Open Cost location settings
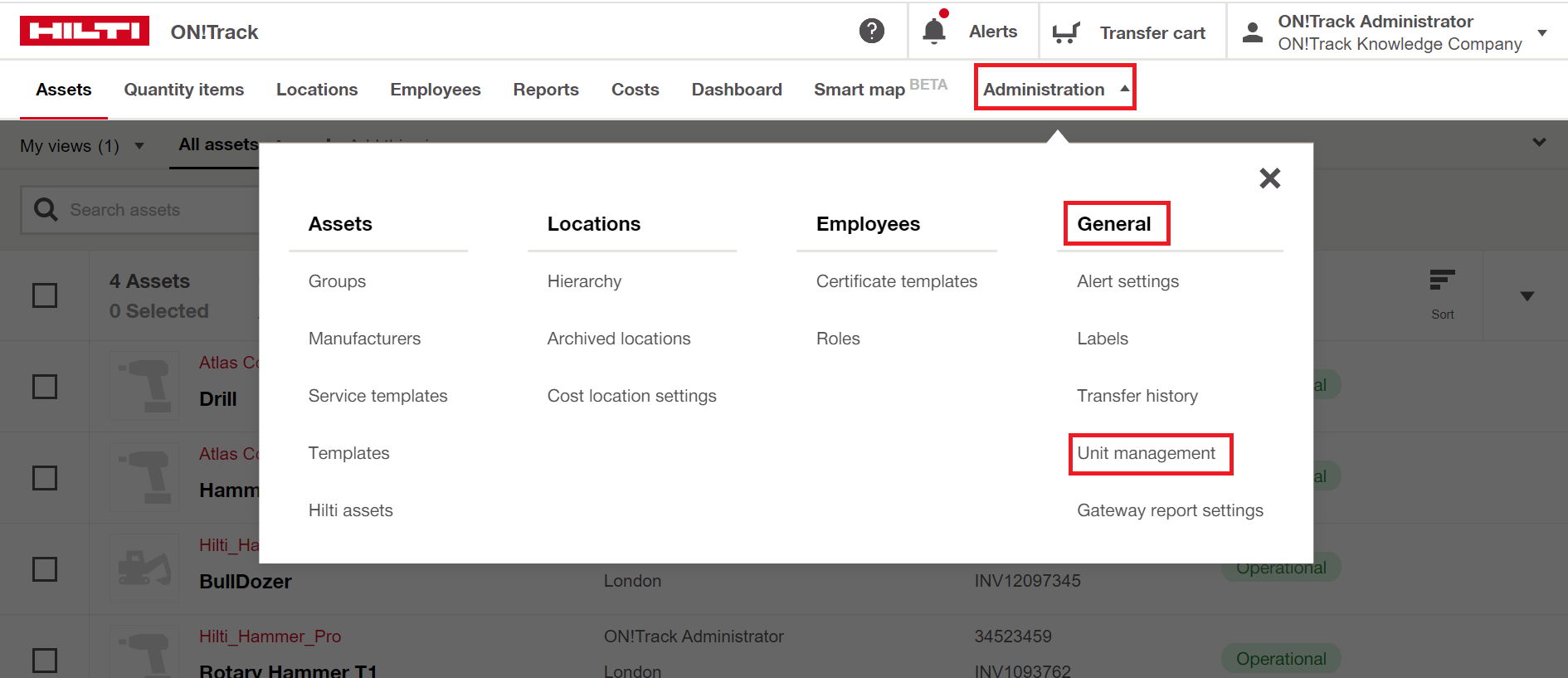This screenshot has height=678, width=1568. 631,396
